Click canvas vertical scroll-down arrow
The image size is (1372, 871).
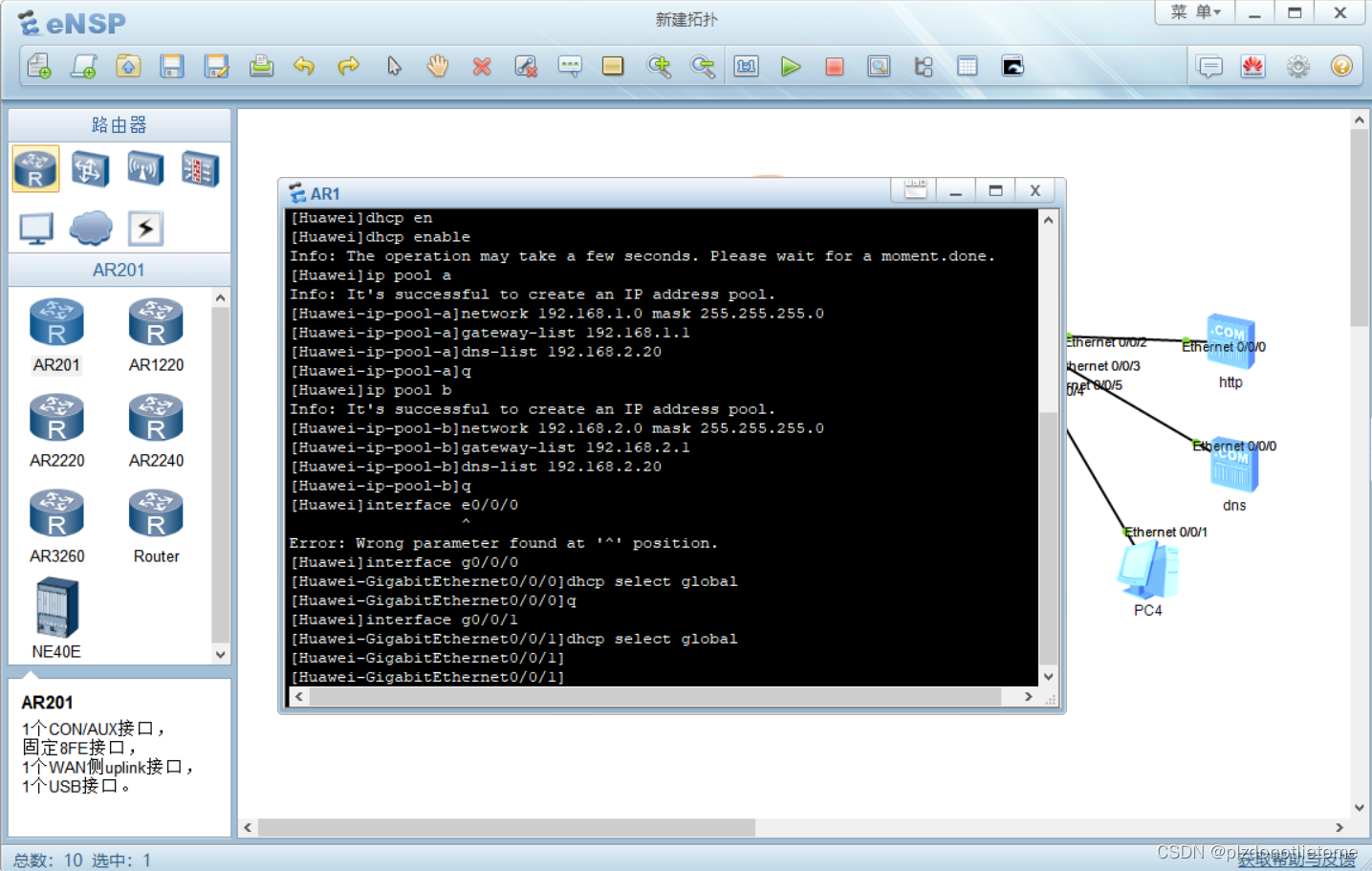tap(1360, 808)
